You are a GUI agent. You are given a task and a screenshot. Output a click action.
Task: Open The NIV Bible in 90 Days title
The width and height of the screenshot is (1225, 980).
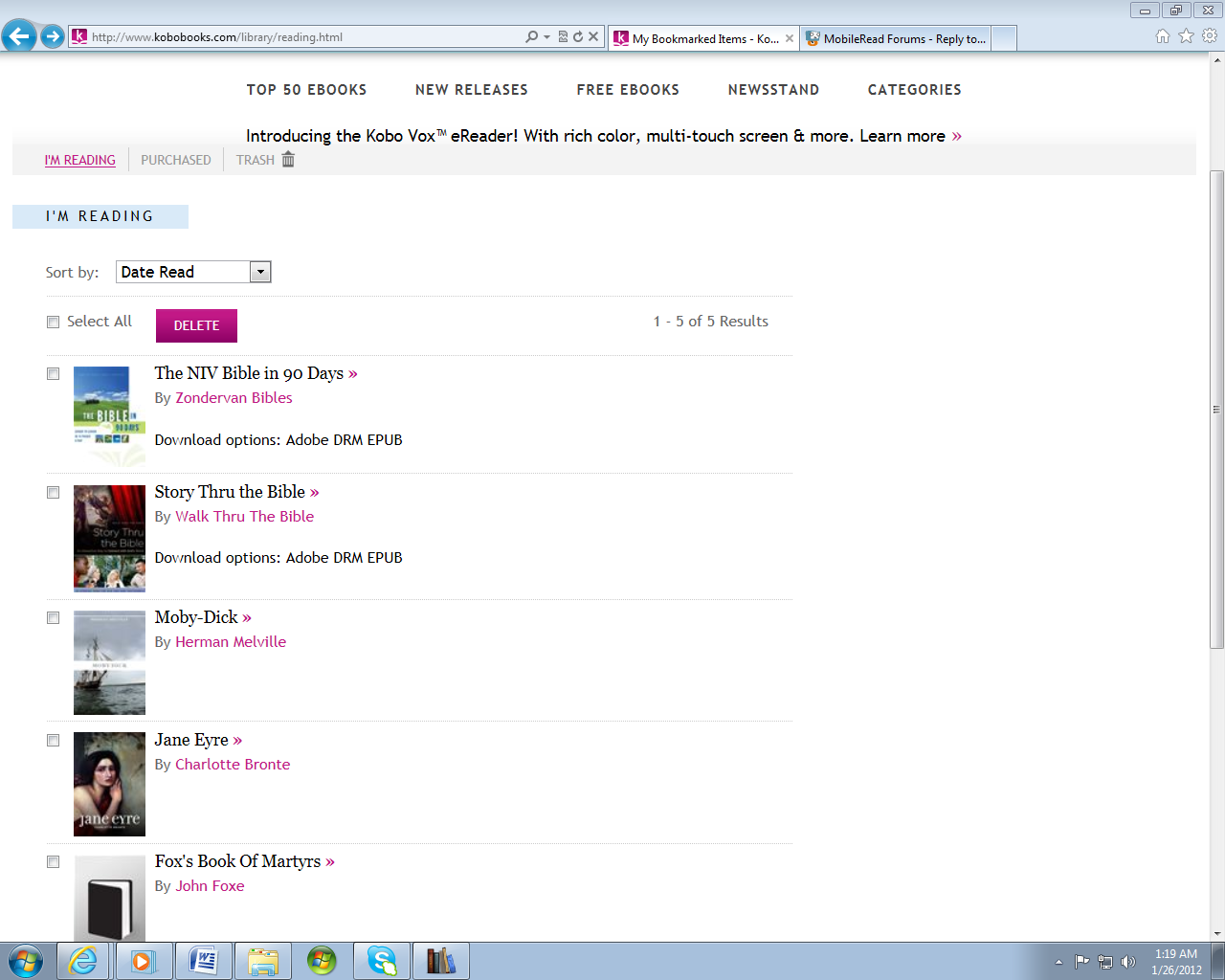click(x=249, y=373)
